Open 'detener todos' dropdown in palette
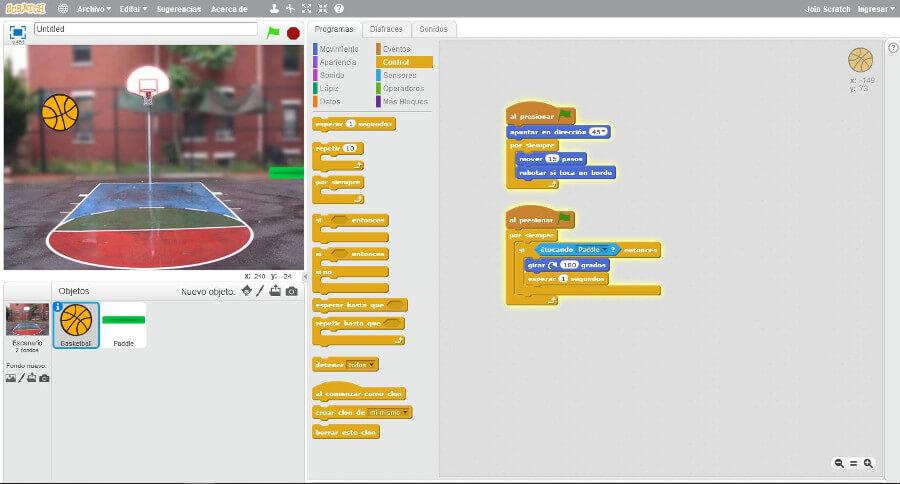 [x=362, y=365]
